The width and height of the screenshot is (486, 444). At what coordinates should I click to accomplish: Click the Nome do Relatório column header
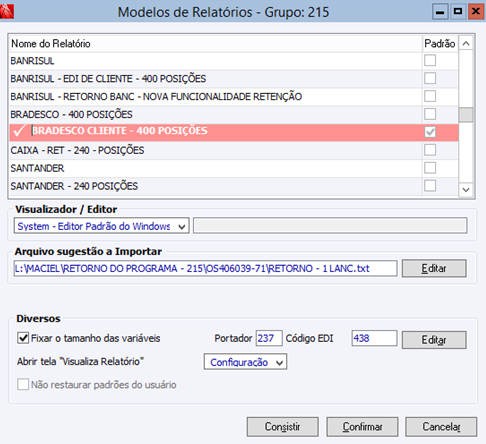click(x=216, y=44)
